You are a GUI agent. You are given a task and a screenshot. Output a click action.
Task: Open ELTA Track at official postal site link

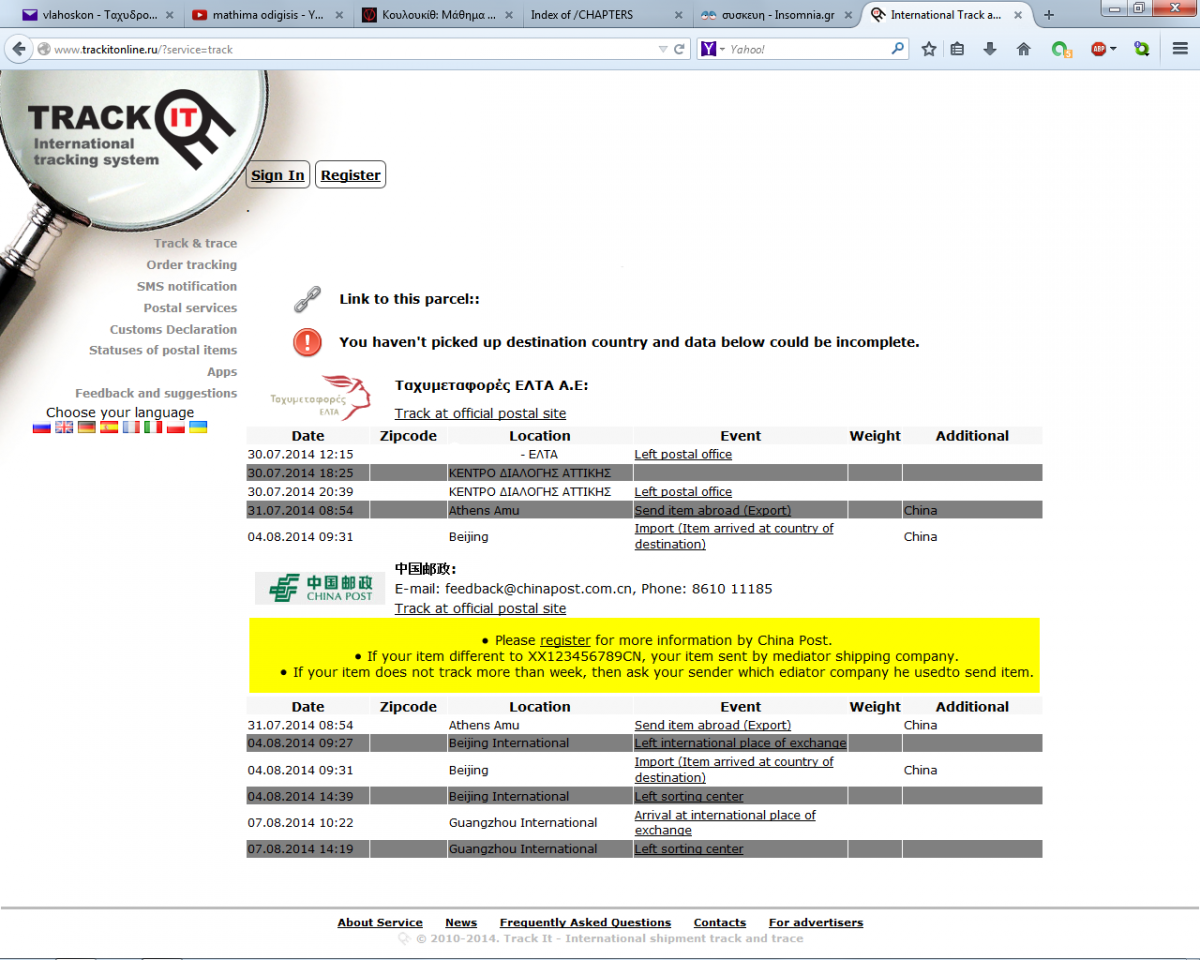(480, 413)
